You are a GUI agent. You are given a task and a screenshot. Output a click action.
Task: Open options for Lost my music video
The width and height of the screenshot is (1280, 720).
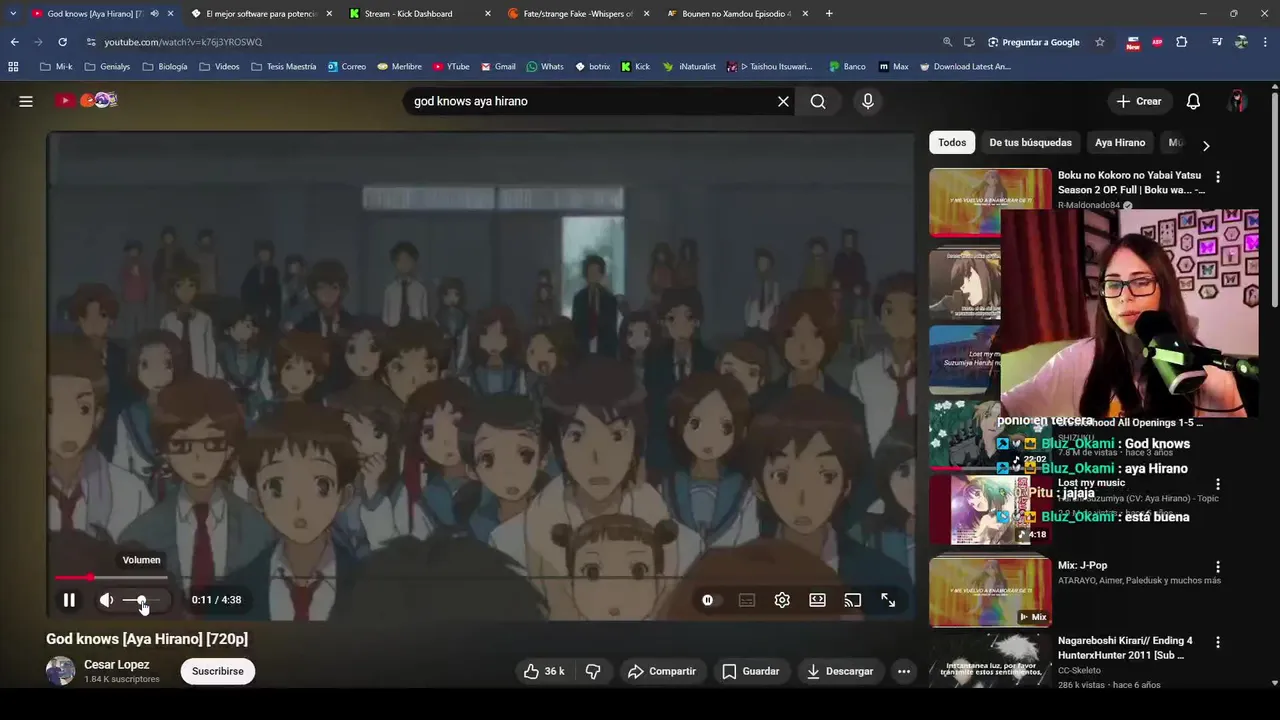pos(1217,484)
